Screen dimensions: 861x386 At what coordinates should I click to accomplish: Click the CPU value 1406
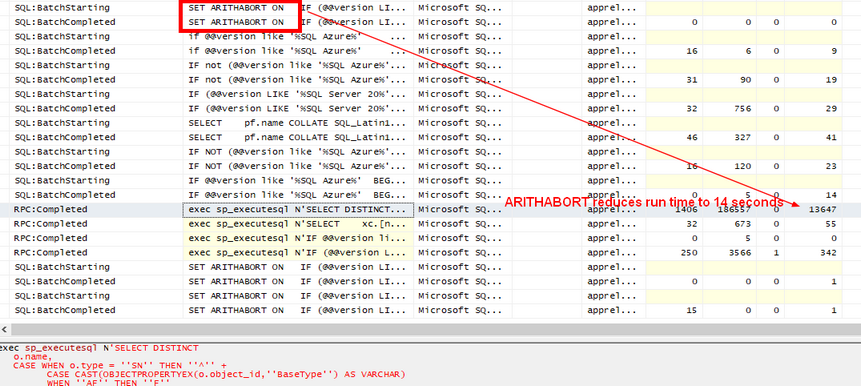[686, 209]
